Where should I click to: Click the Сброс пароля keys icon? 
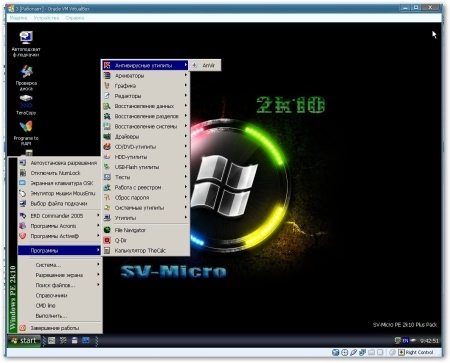click(107, 197)
